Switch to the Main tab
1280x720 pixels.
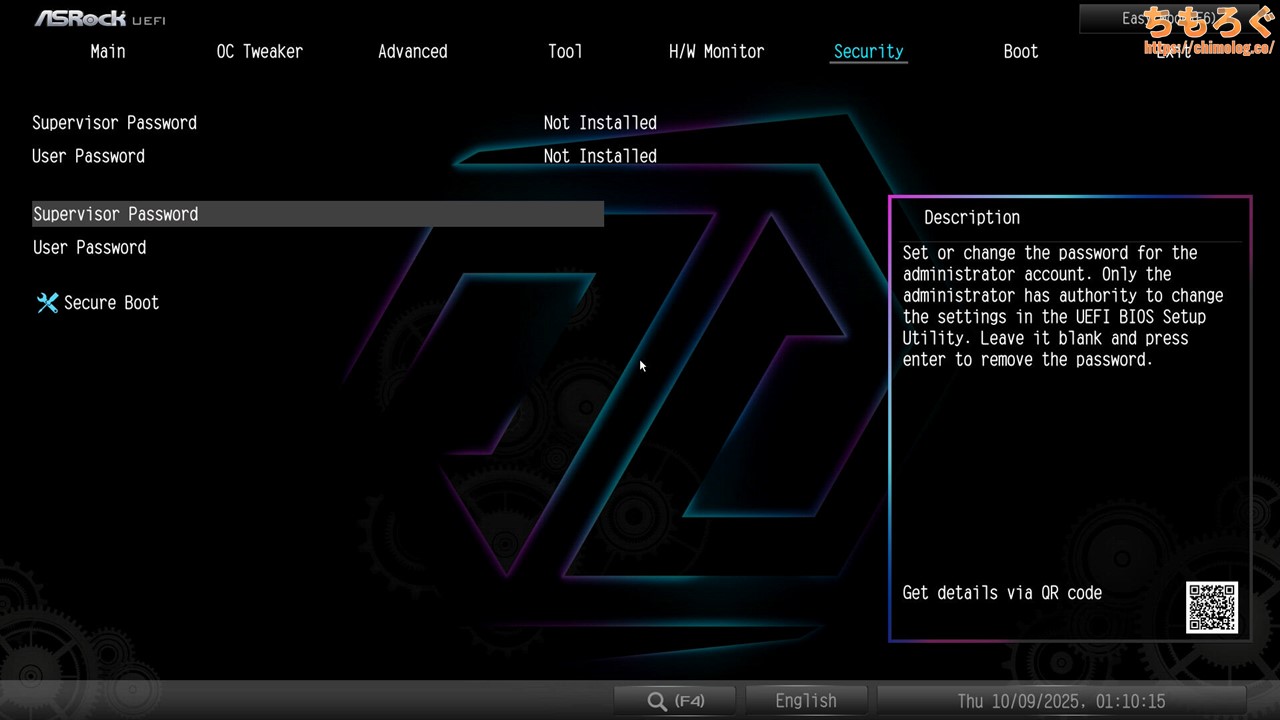click(108, 52)
